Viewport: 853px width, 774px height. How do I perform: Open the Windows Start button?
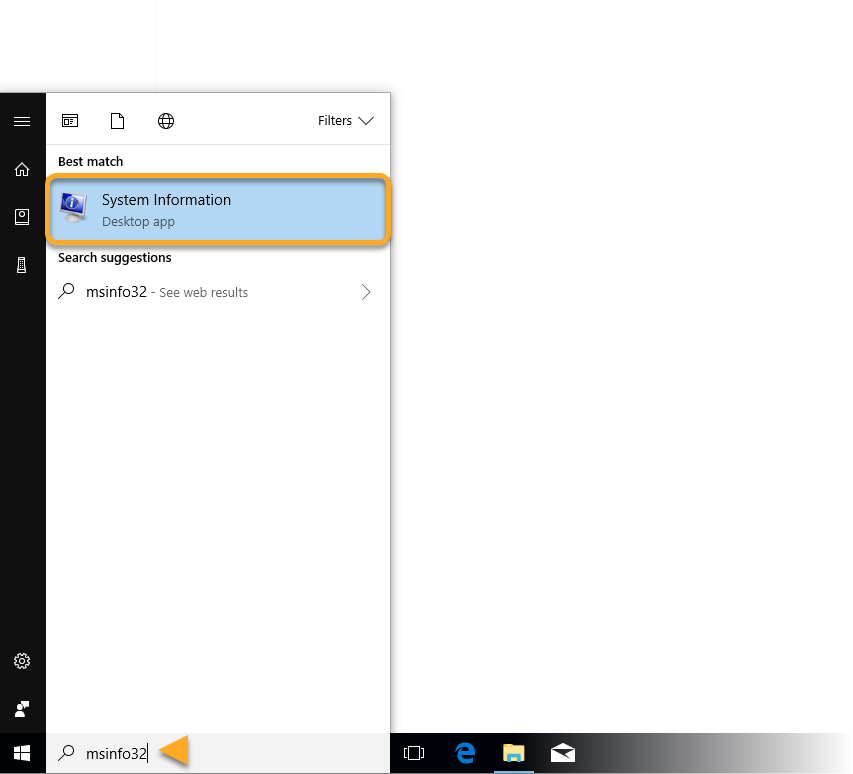click(x=22, y=753)
